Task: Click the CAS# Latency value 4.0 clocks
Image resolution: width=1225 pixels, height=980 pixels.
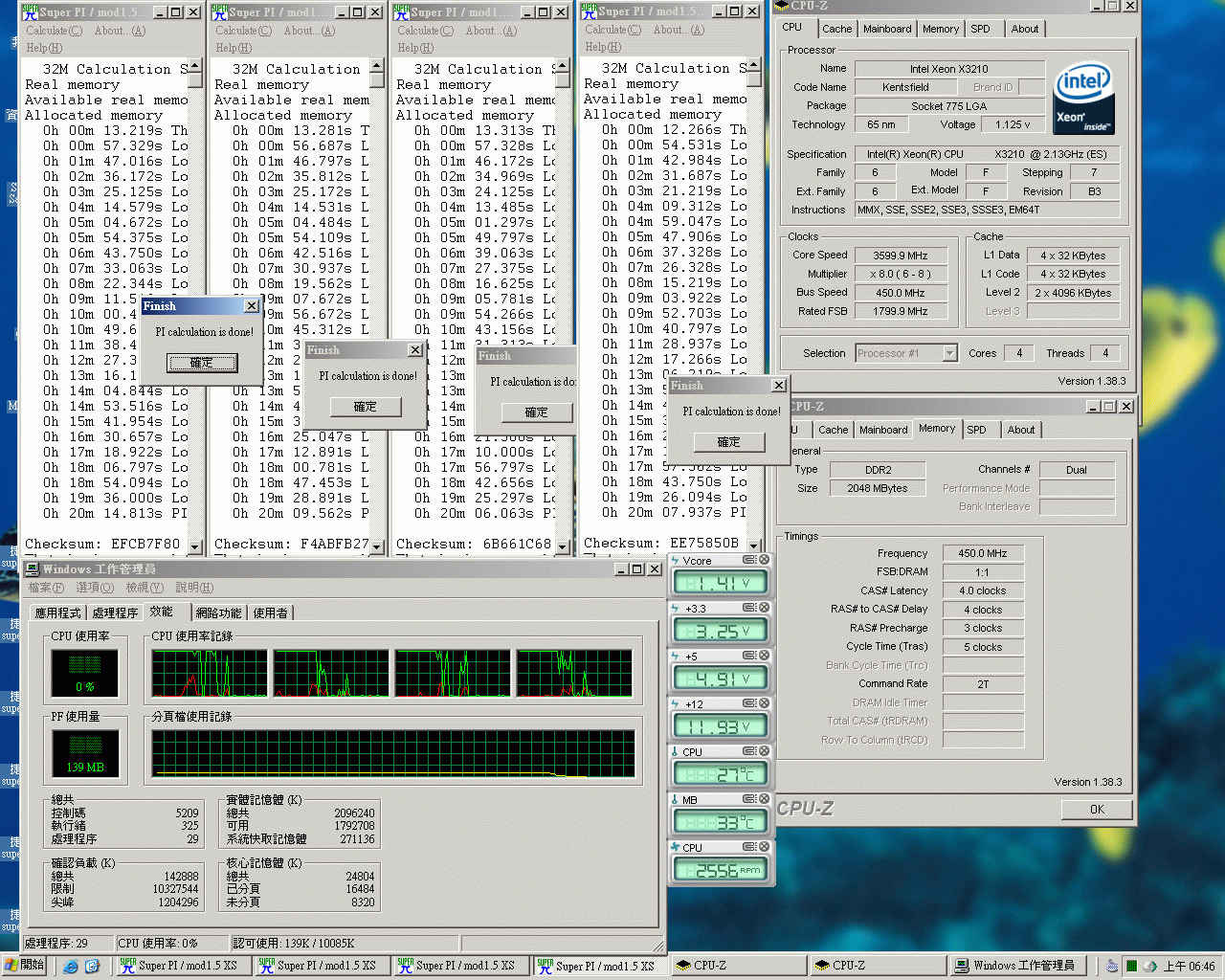Action: pyautogui.click(x=983, y=590)
